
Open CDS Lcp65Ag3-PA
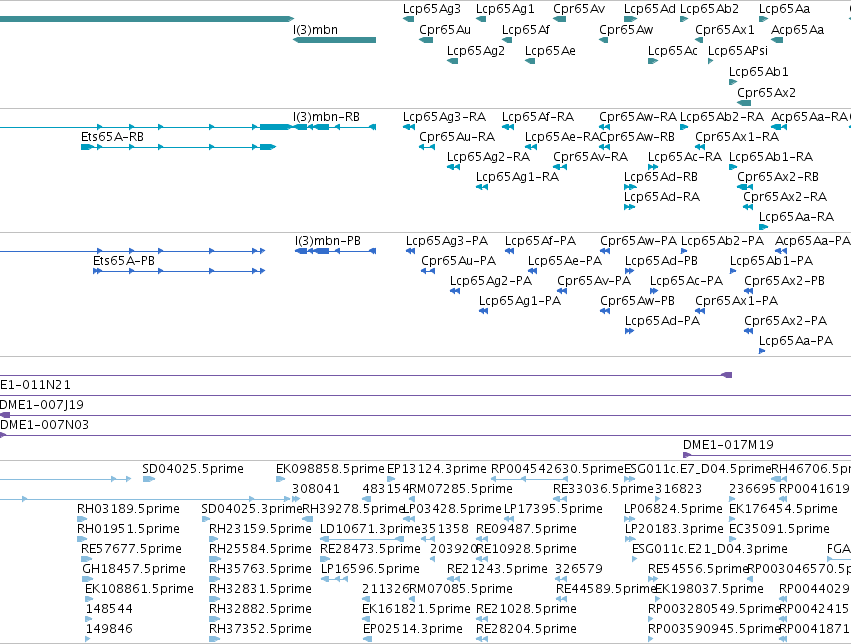(x=447, y=241)
